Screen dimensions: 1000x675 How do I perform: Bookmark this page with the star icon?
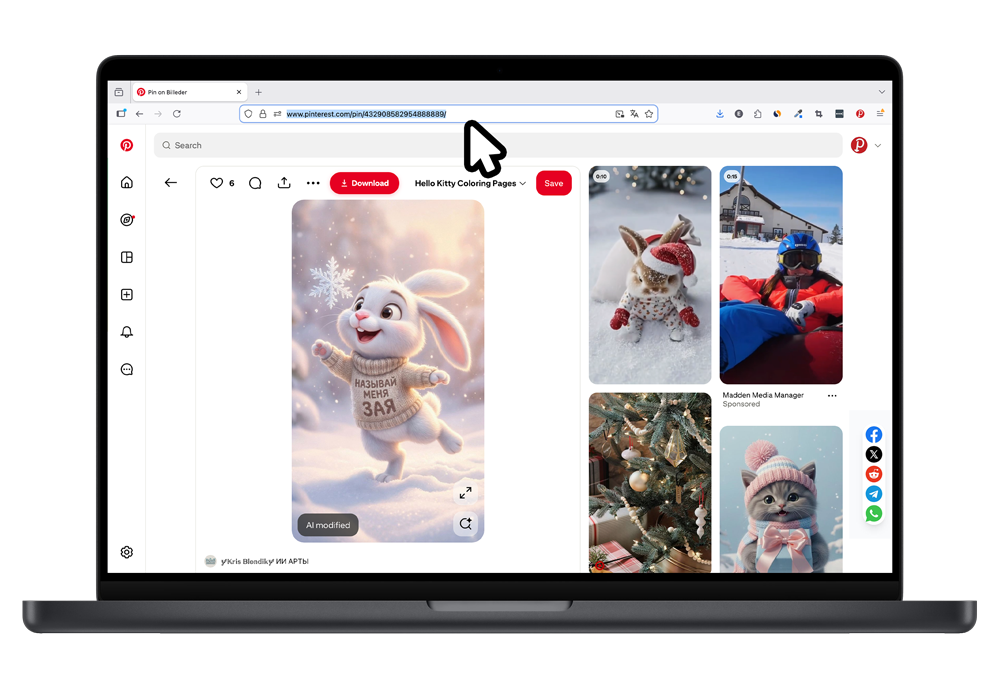point(649,114)
